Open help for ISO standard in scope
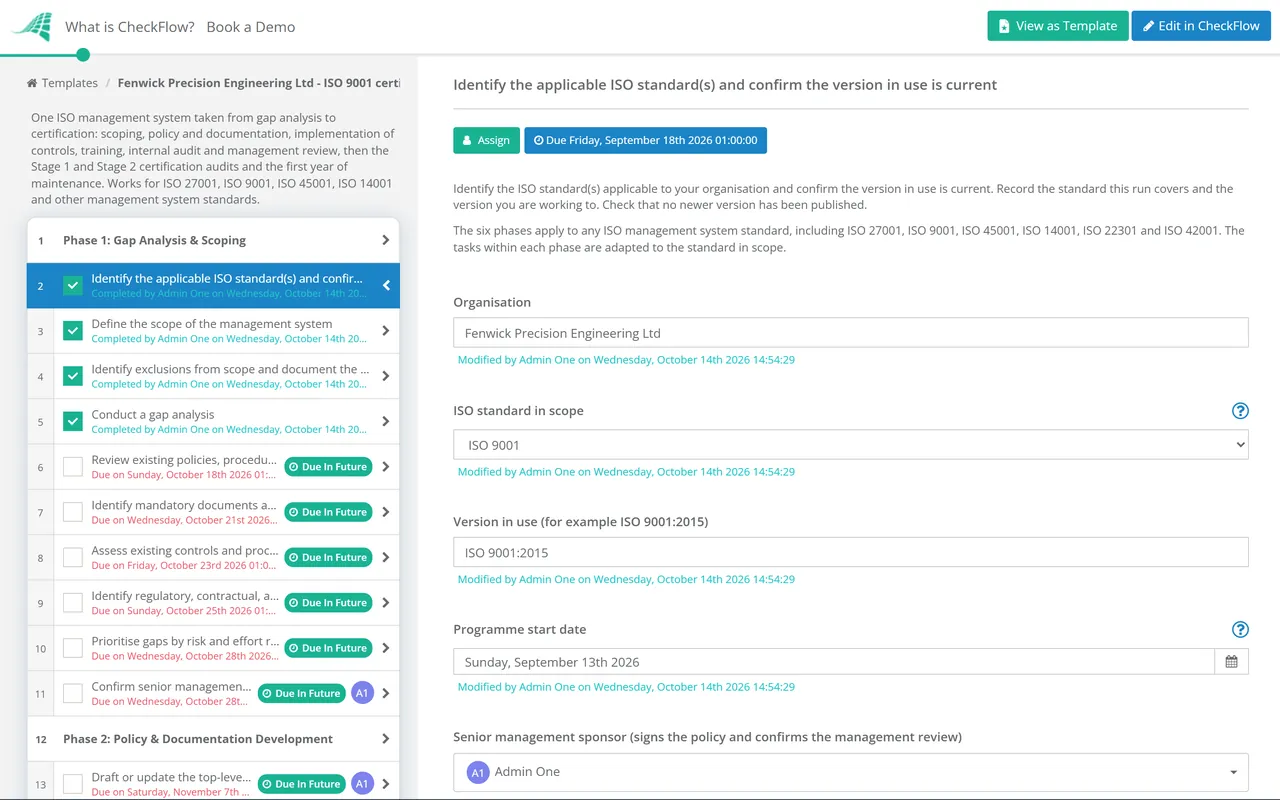The image size is (1280, 800). coord(1240,411)
